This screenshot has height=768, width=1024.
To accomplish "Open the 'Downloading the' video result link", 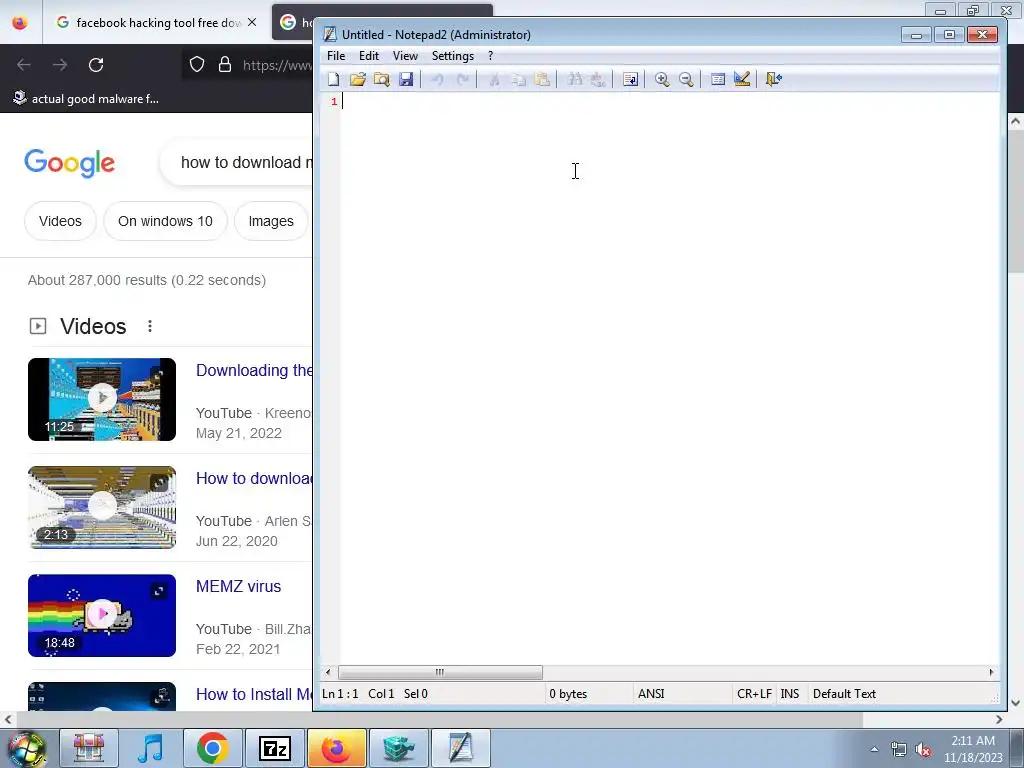I will pyautogui.click(x=254, y=370).
